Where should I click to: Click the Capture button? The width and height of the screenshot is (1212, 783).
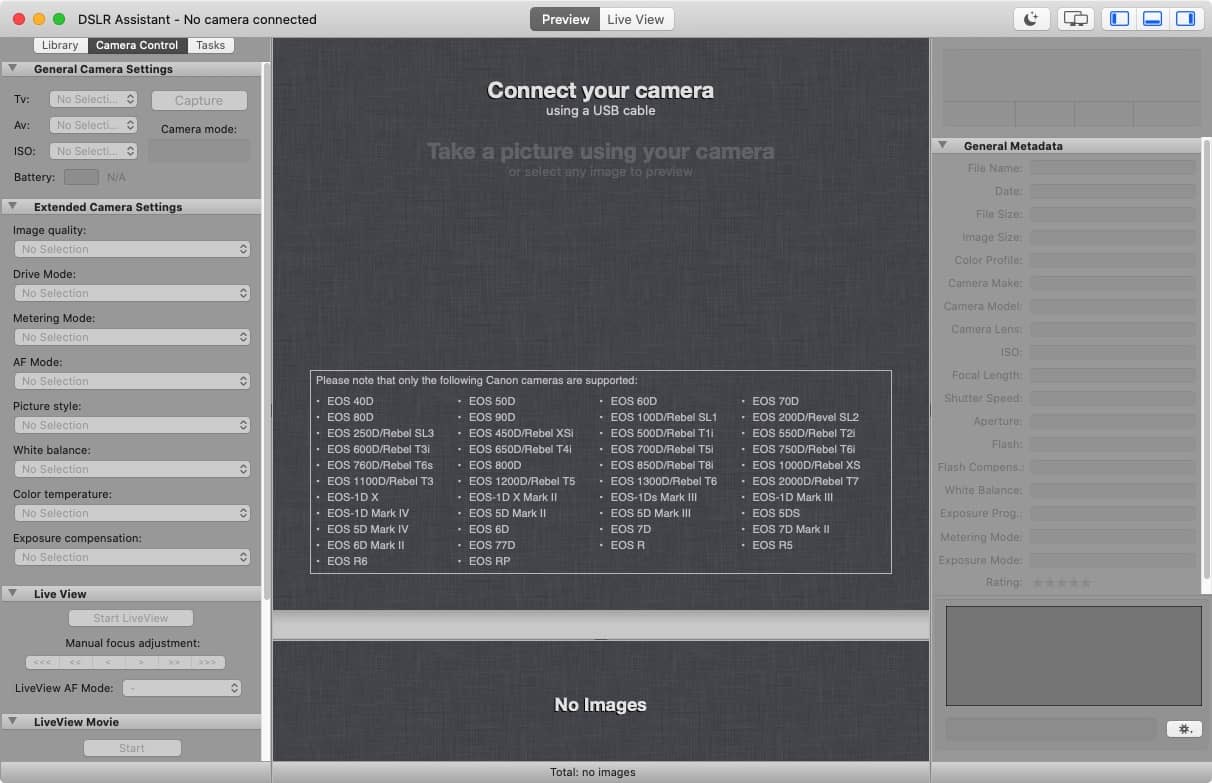coord(199,100)
